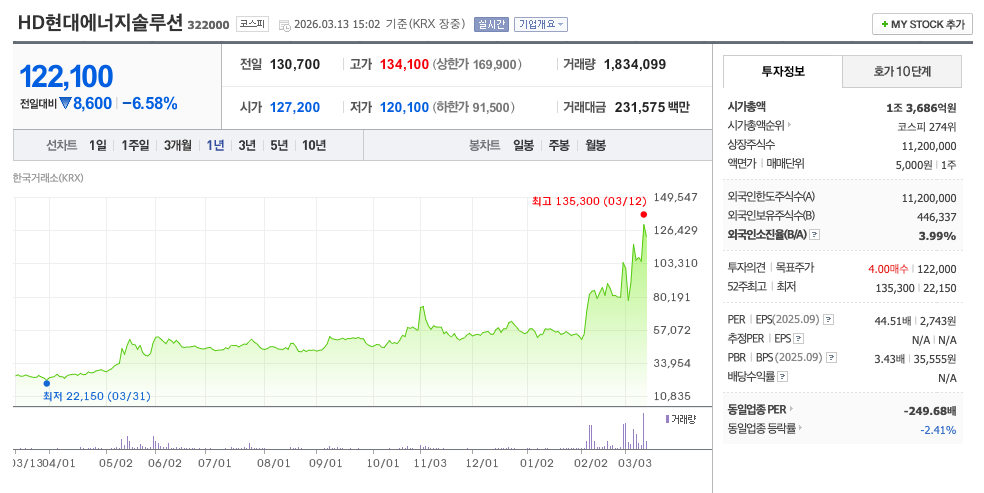984x493 pixels.
Task: Open the 동일업종 PER link
Action: (759, 409)
